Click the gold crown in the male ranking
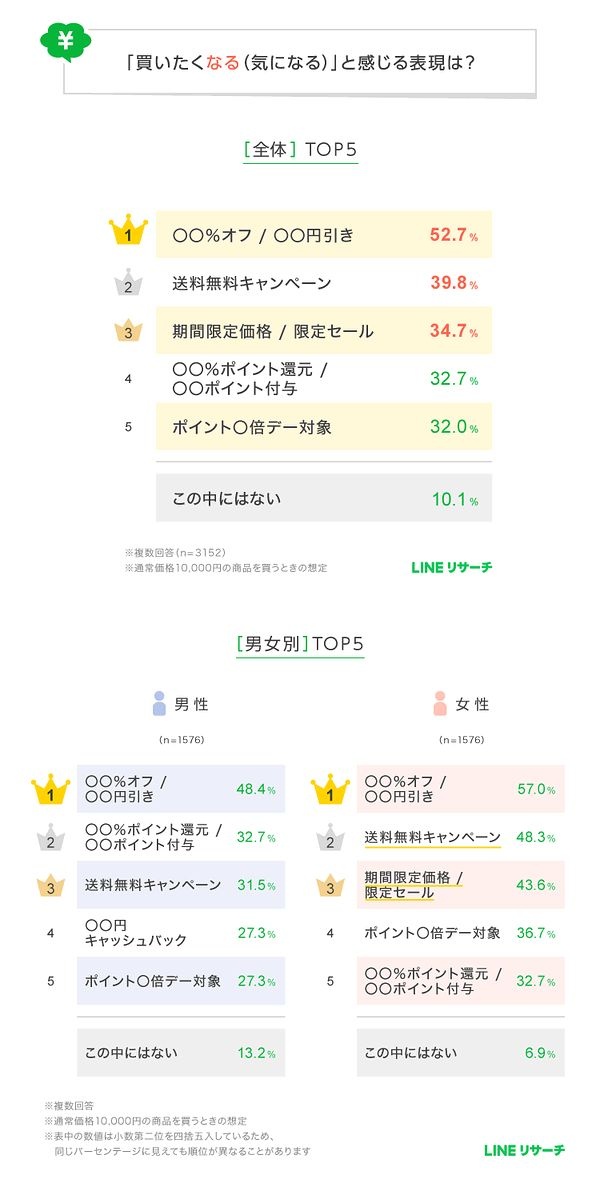Image resolution: width=600 pixels, height=1179 pixels. click(x=50, y=789)
